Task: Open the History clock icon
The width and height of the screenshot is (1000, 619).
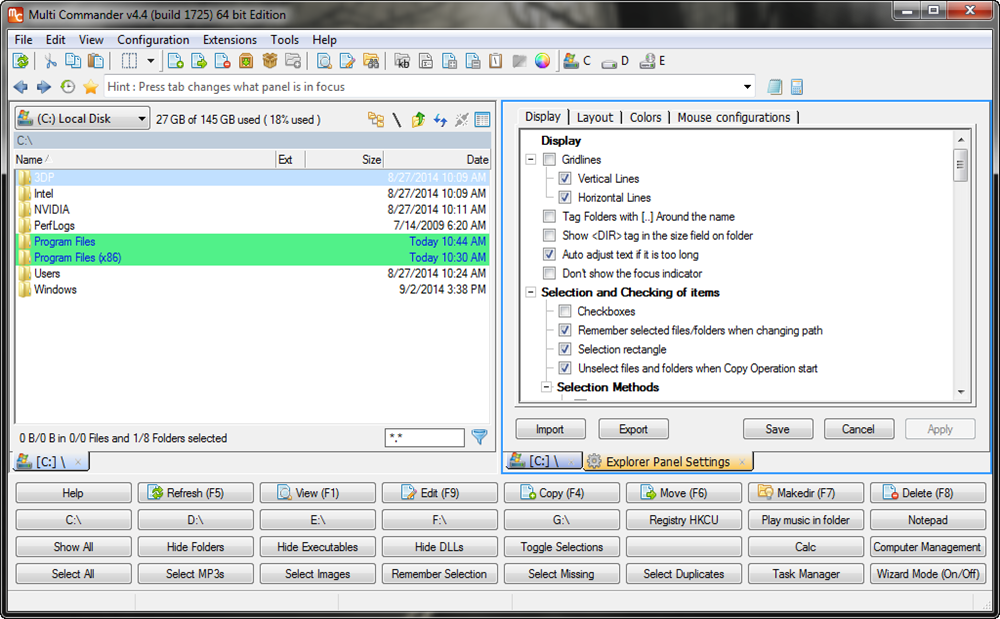Action: 68,87
